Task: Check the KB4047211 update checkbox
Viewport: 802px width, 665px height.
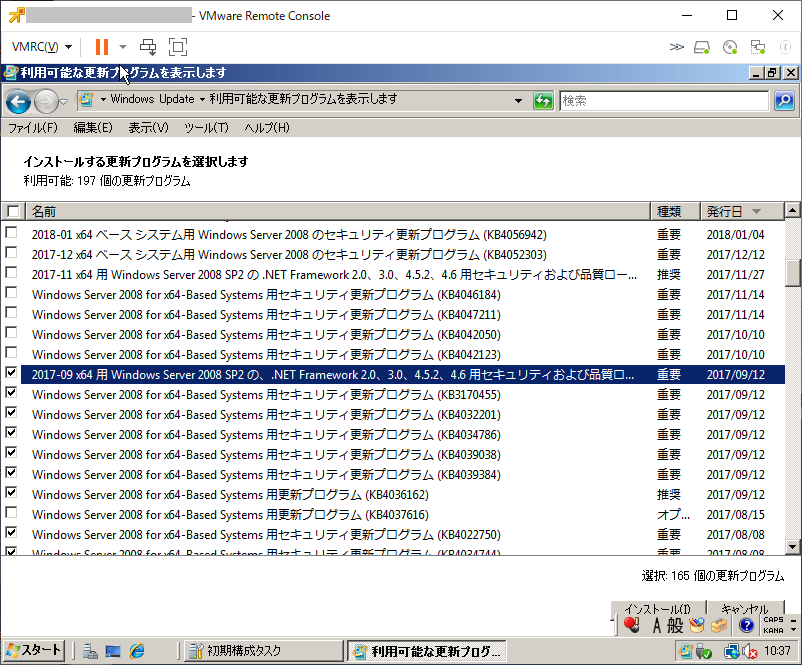Action: (x=11, y=313)
